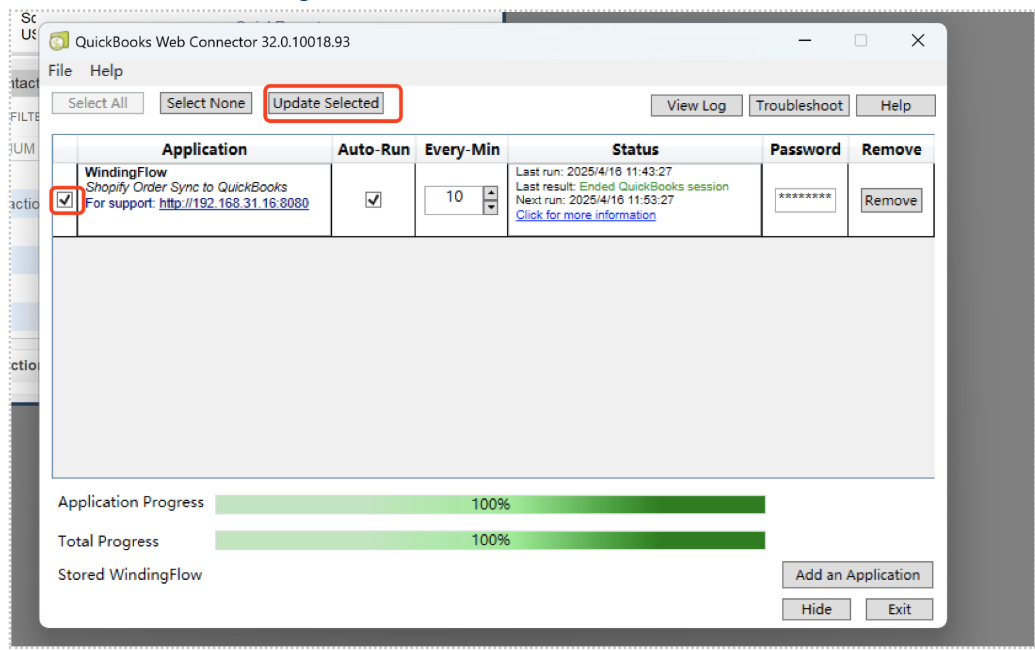Viewport: 1035px width, 650px height.
Task: Open the support link http://192.168.31.16:8080
Action: pyautogui.click(x=234, y=203)
